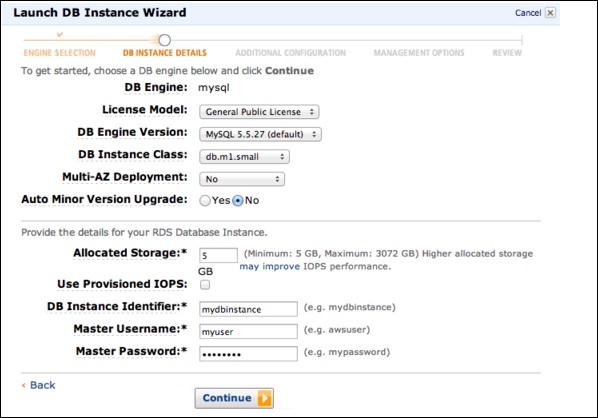Click the Back link
This screenshot has height=418, width=598.
[43, 385]
